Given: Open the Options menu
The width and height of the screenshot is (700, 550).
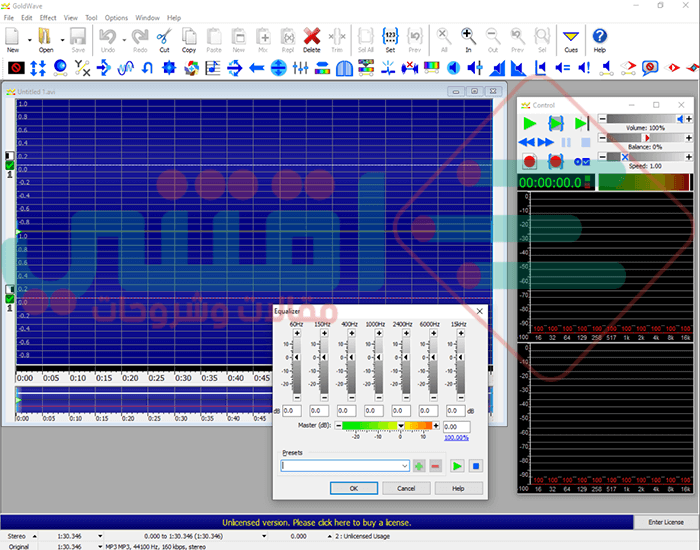Looking at the screenshot, I should pos(116,18).
